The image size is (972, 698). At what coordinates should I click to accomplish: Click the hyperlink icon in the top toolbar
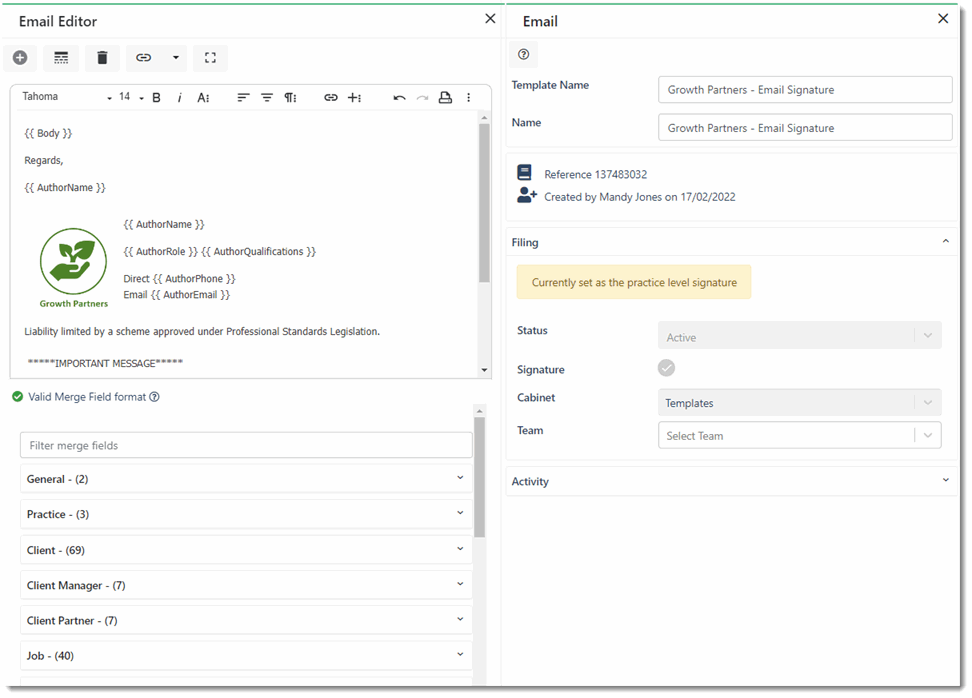click(144, 58)
